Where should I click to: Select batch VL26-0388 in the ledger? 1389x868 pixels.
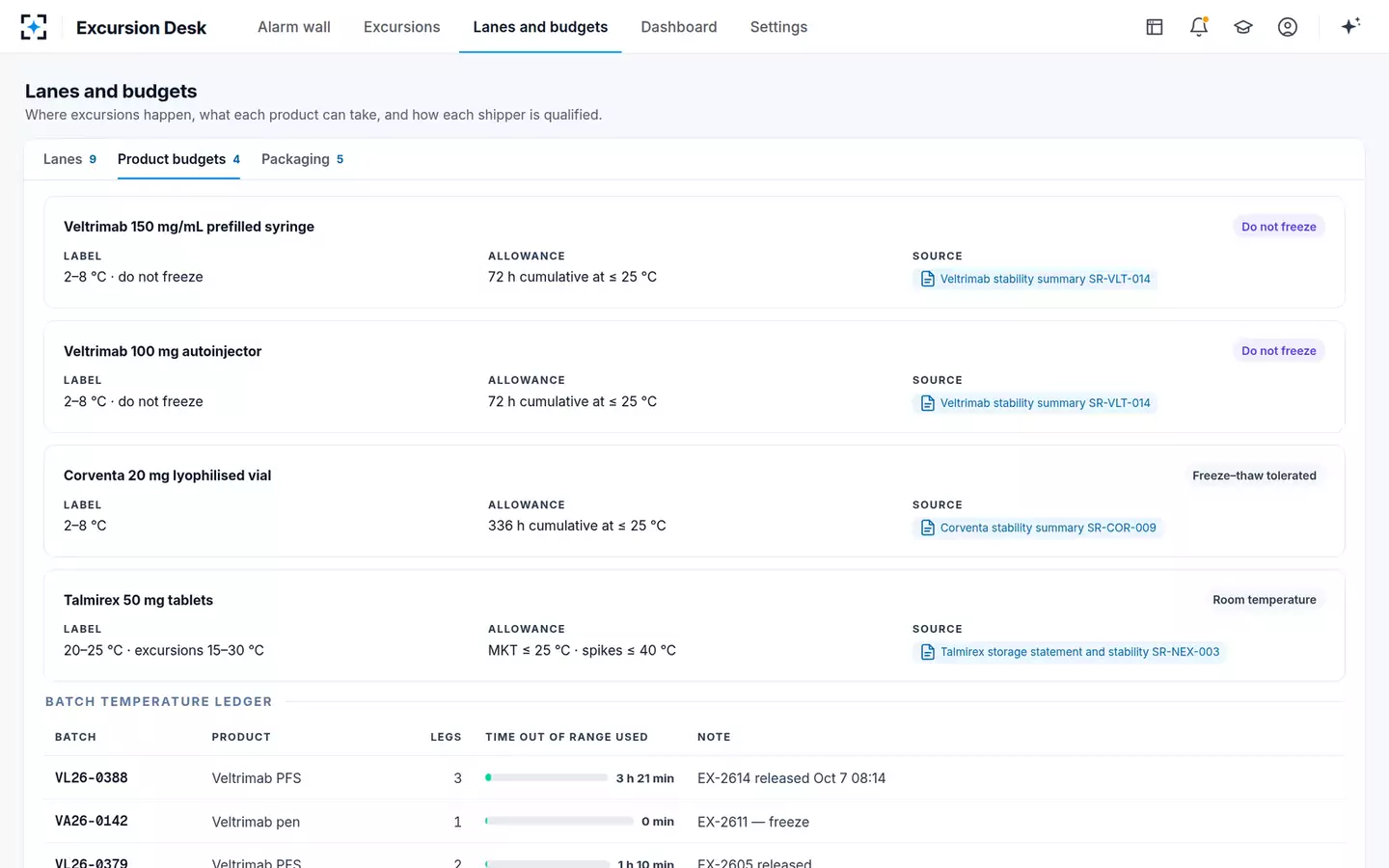point(92,778)
